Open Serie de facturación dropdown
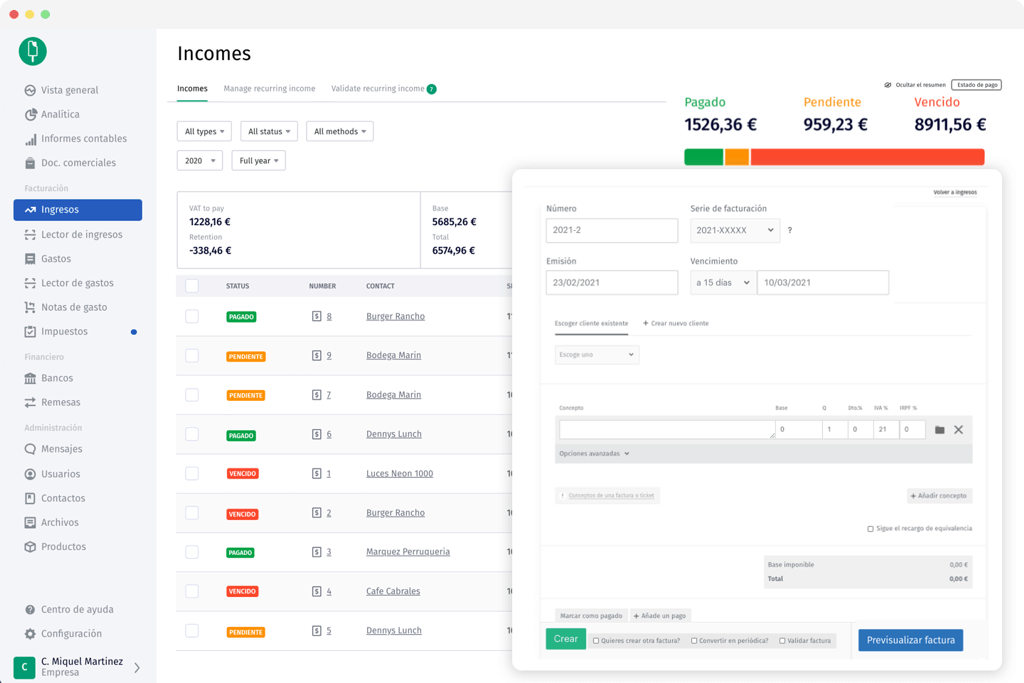 pyautogui.click(x=734, y=230)
